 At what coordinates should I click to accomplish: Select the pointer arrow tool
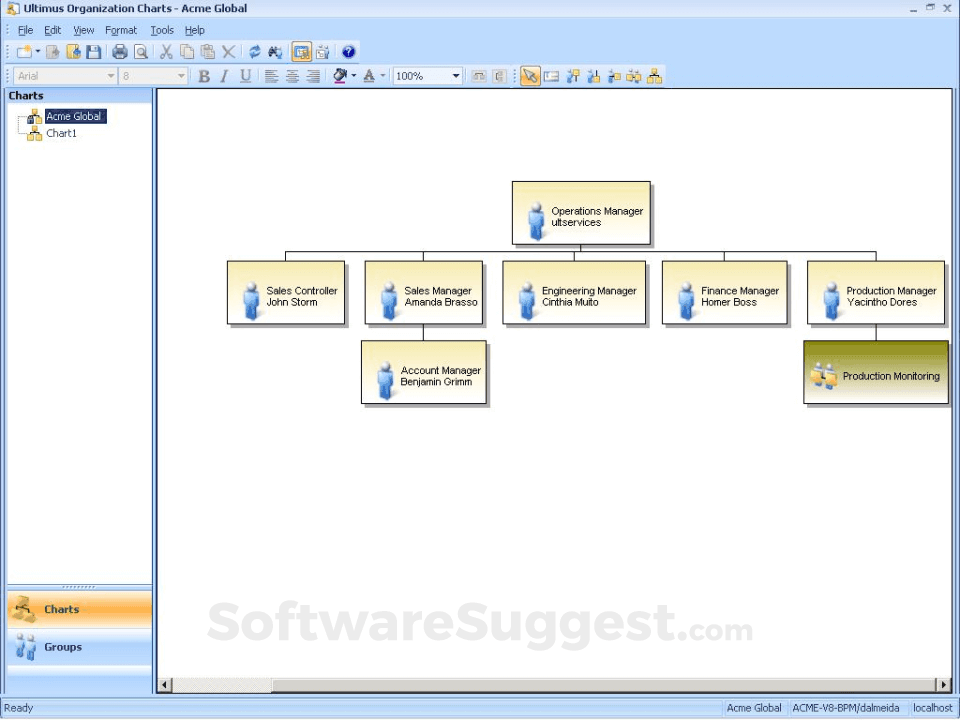(530, 76)
